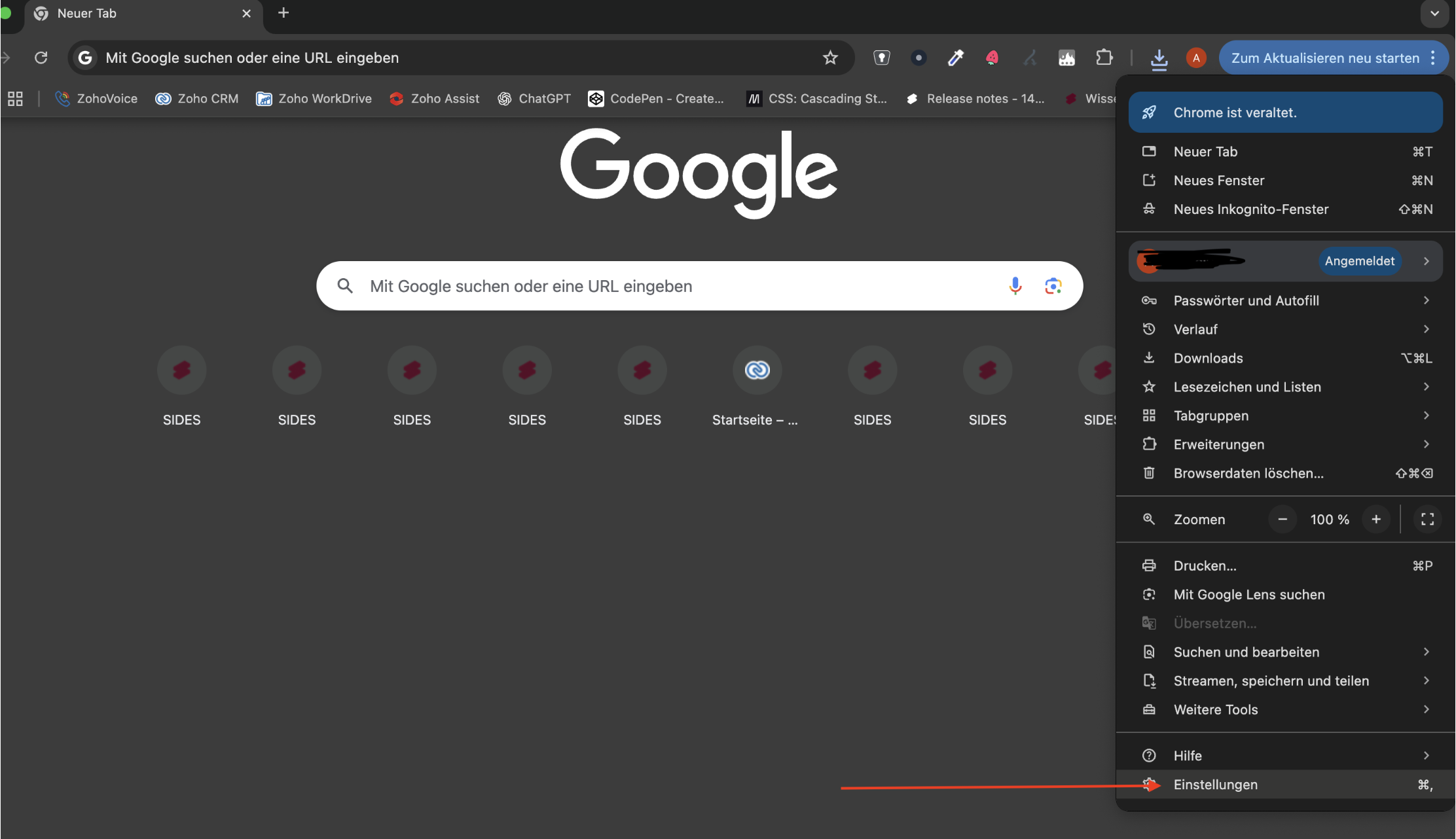Decrease zoom with the minus button

click(x=1283, y=519)
